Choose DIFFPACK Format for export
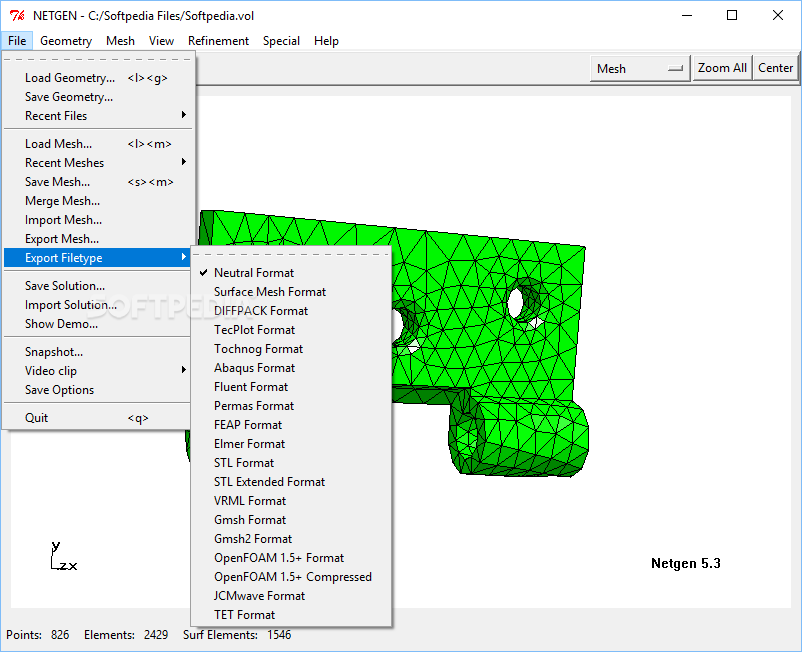This screenshot has height=652, width=802. tap(291, 310)
